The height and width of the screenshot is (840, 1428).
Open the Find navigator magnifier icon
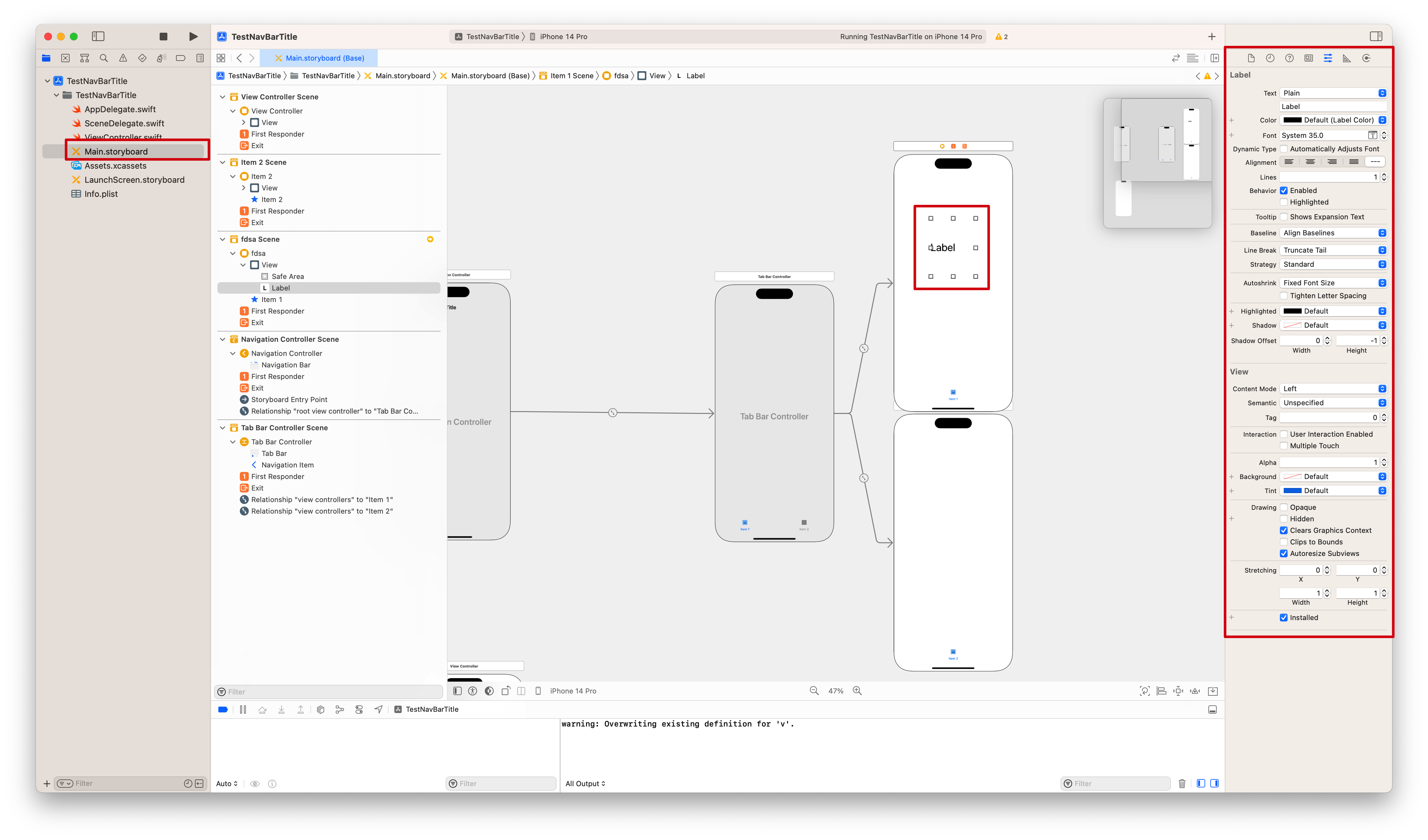coord(104,58)
